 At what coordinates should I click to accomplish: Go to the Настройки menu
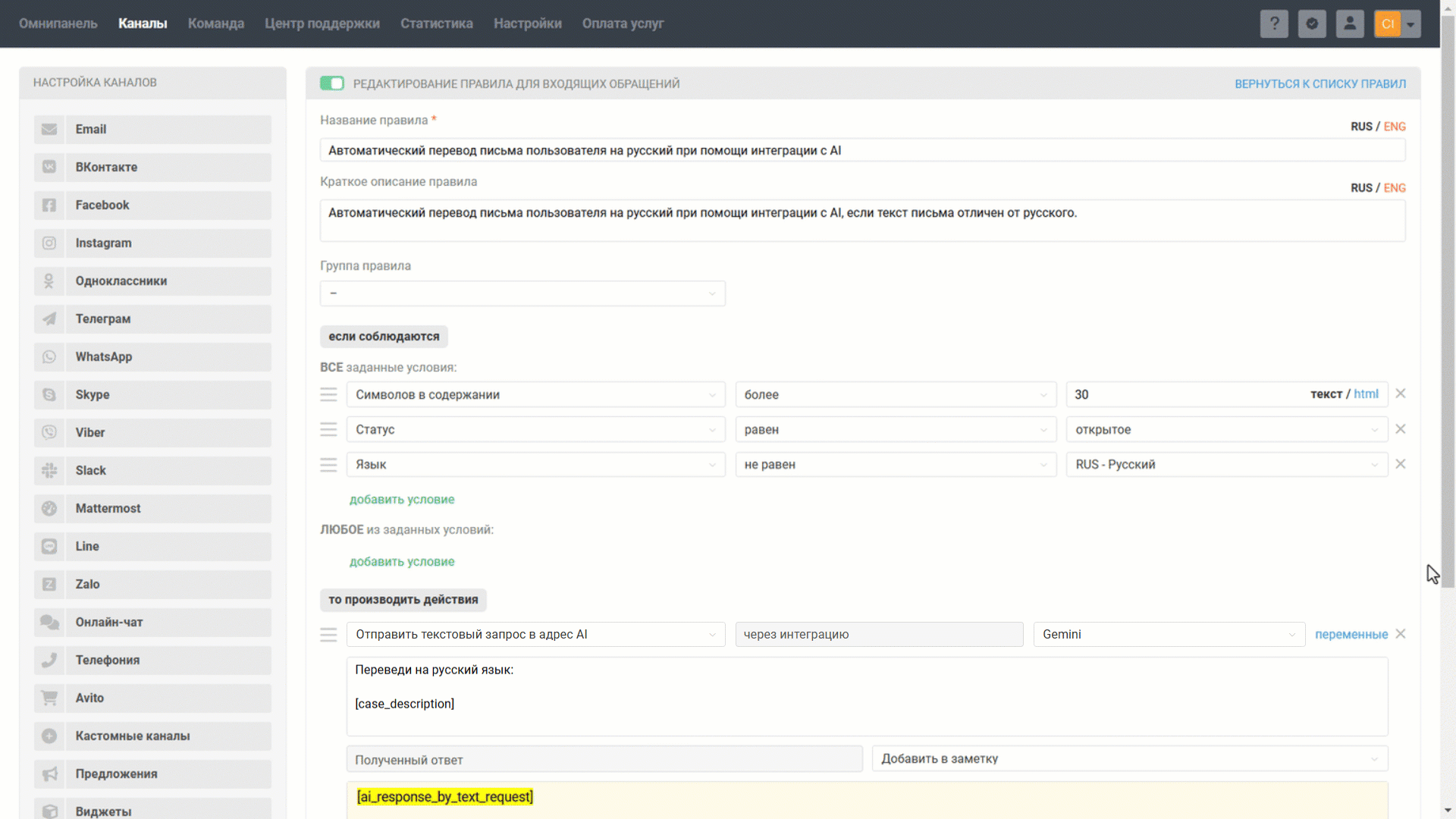pos(527,24)
